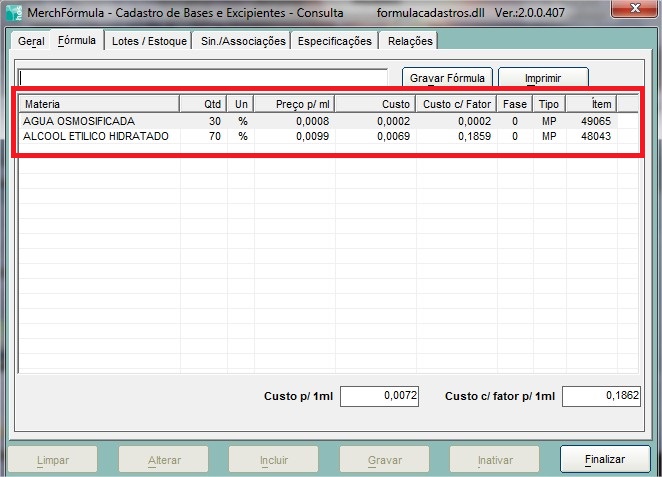662x477 pixels.
Task: Click the Gravar Fórmula button
Action: point(447,78)
